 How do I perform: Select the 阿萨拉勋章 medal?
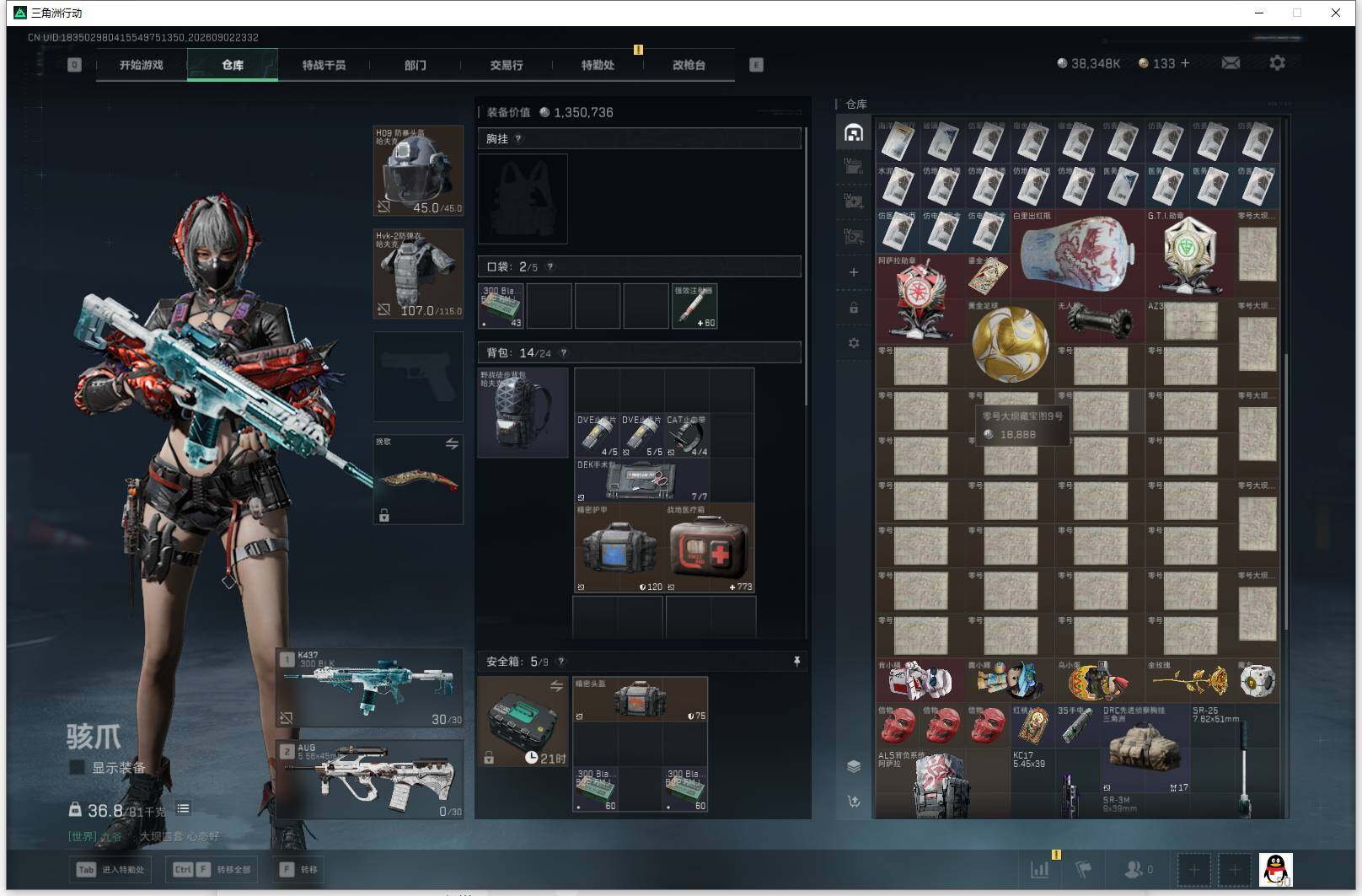tap(920, 298)
